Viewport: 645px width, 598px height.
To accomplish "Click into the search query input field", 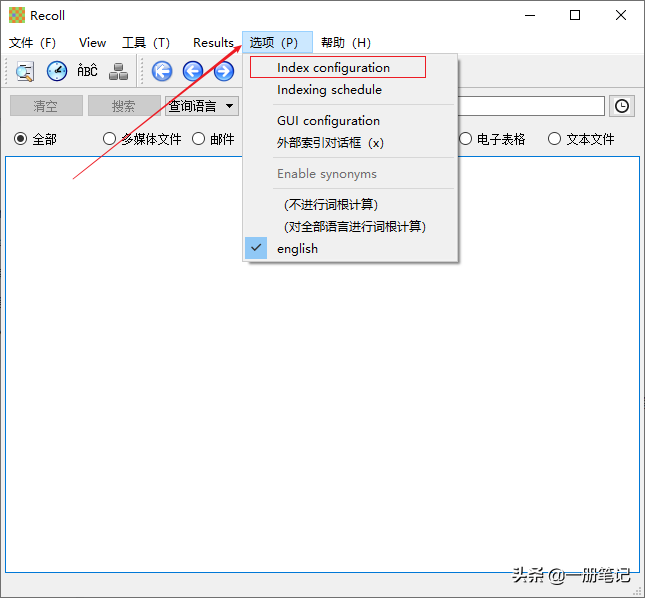I will pyautogui.click(x=531, y=106).
